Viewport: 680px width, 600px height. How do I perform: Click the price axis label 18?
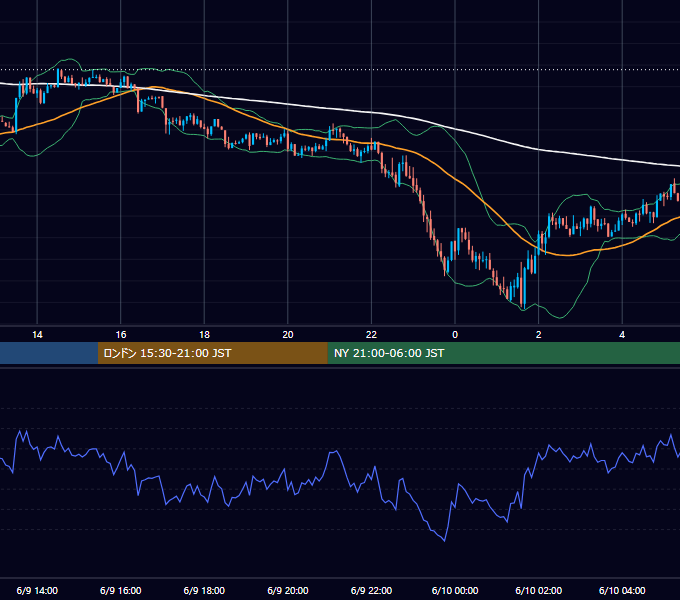204,335
